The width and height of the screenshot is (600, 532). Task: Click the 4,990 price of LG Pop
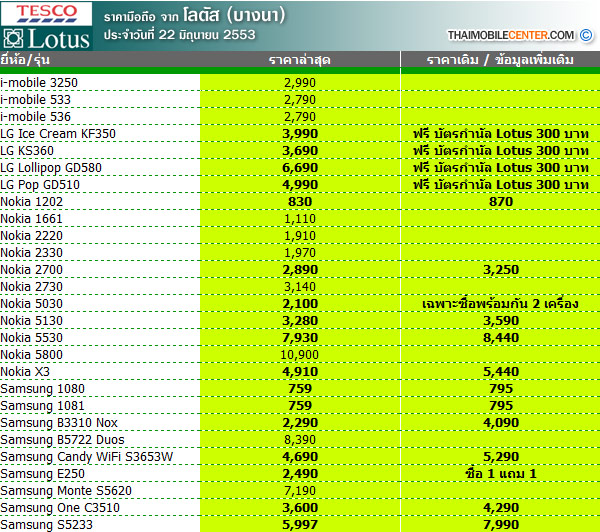coord(300,184)
